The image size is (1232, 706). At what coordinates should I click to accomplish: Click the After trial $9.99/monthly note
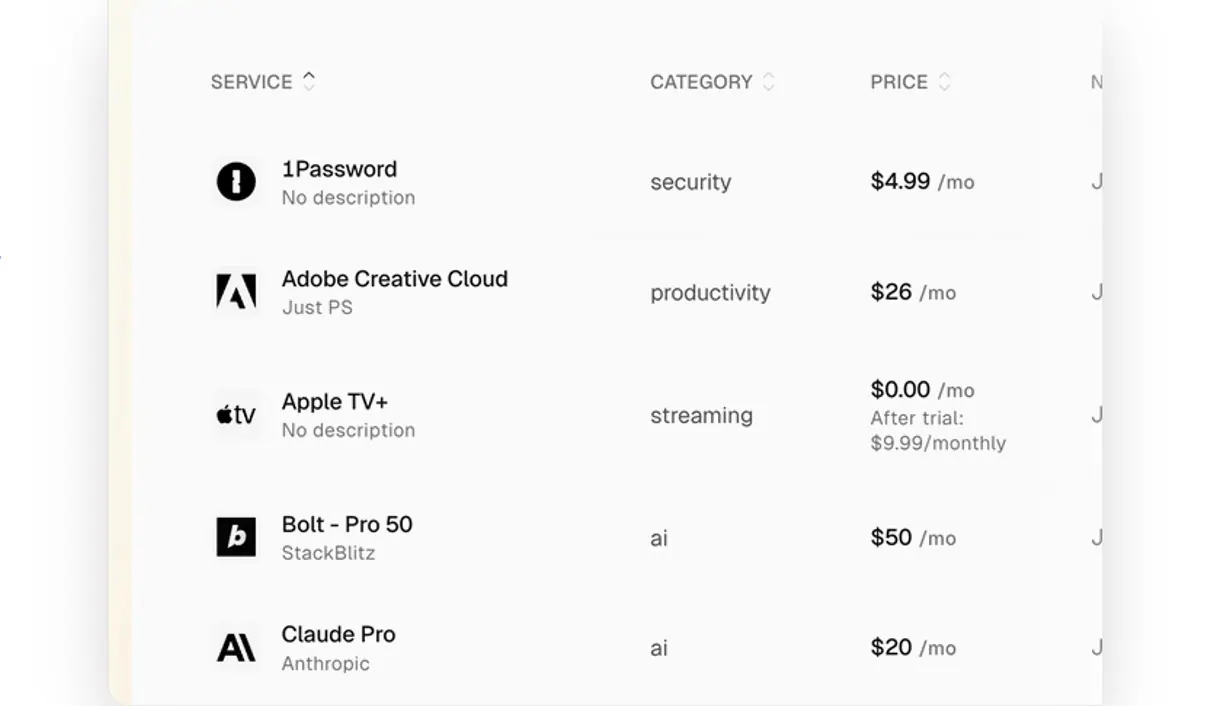938,431
